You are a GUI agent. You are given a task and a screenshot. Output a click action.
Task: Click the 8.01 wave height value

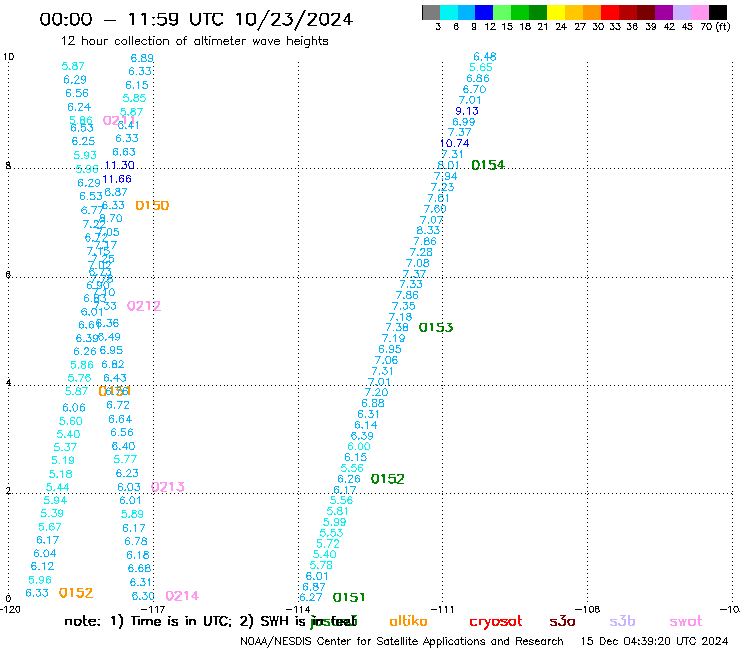click(448, 165)
